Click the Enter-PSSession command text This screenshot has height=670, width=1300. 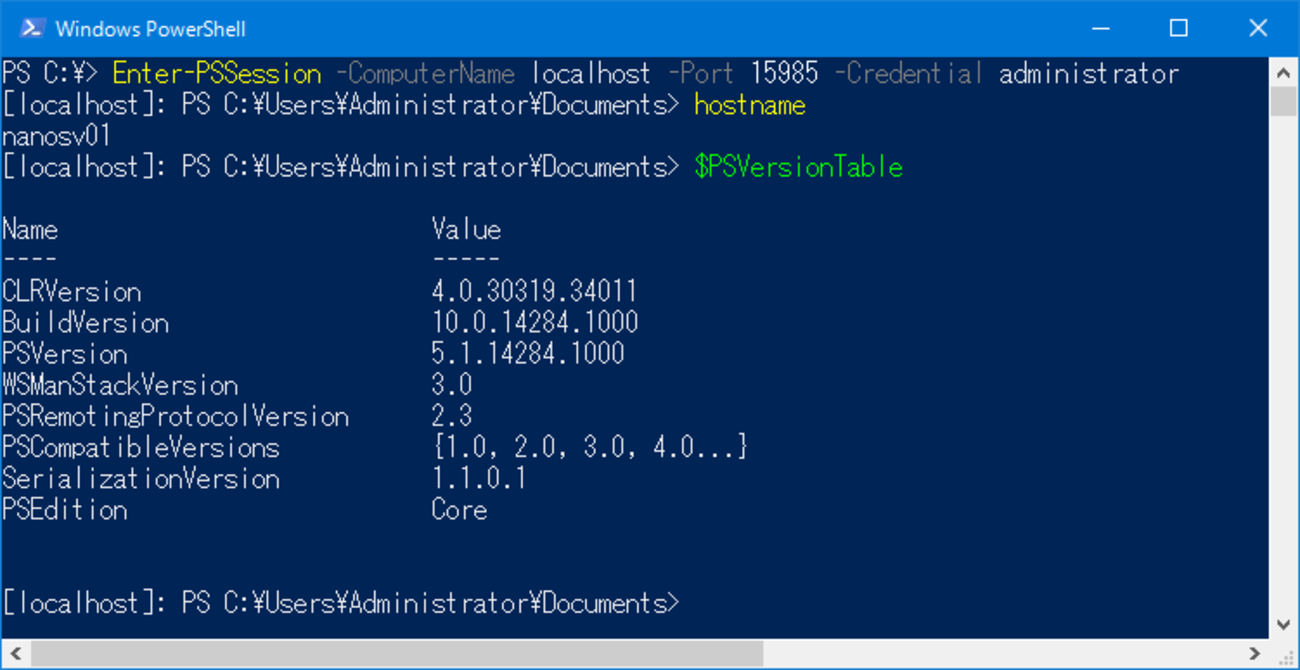[x=217, y=74]
